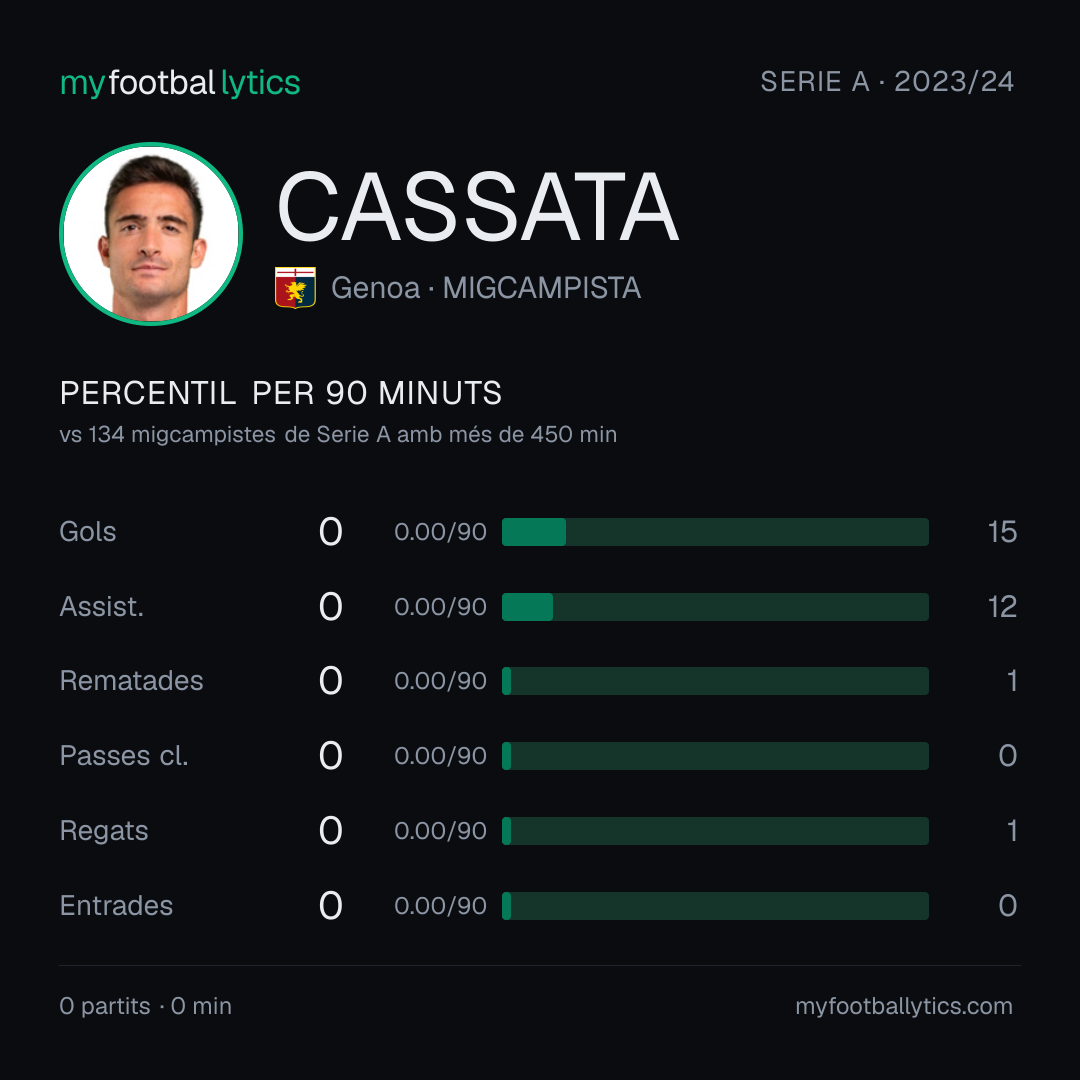Click the Regats 0.00/90 rate value

[440, 831]
